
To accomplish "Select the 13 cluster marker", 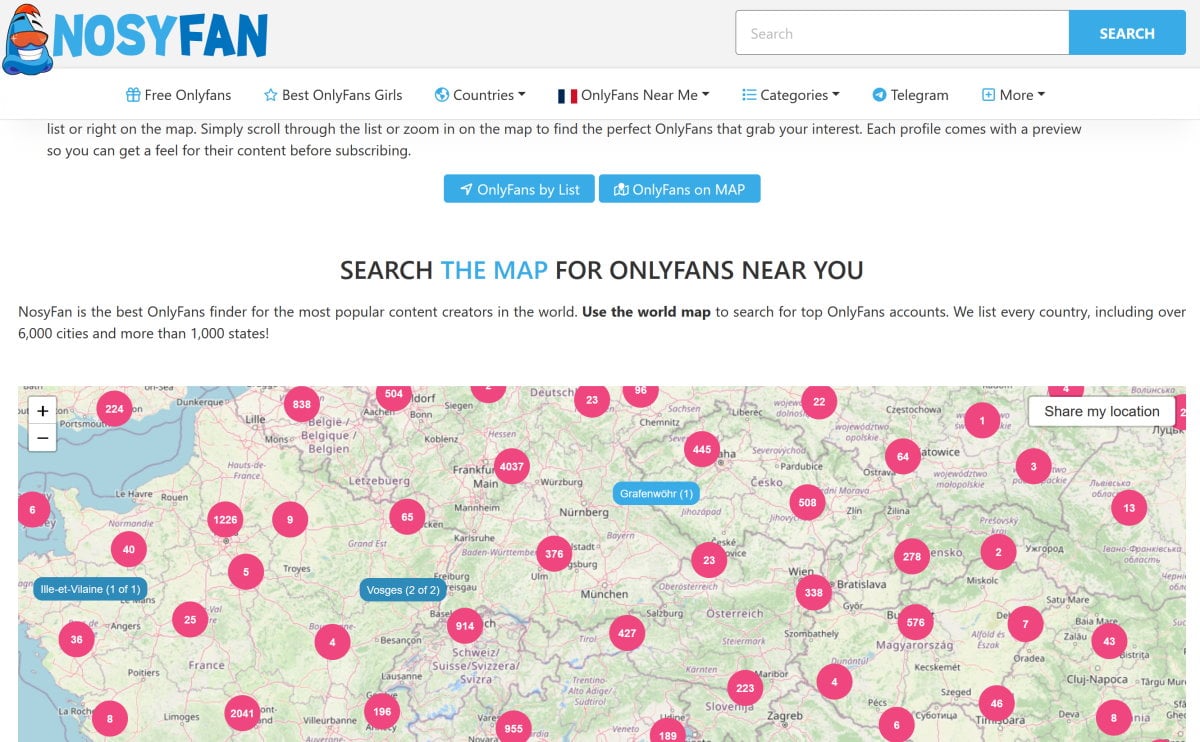I will (x=1129, y=507).
